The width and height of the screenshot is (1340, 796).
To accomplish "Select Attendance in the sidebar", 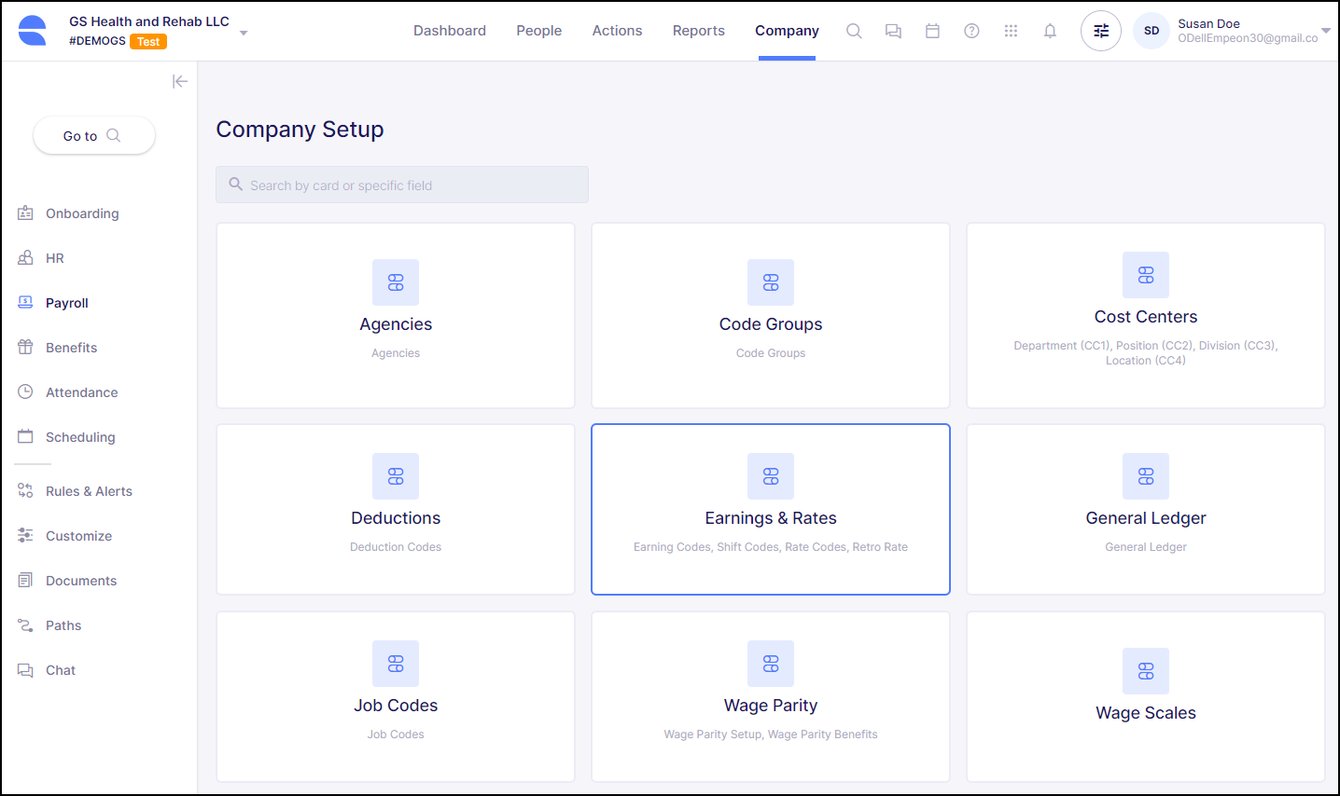I will tap(81, 393).
